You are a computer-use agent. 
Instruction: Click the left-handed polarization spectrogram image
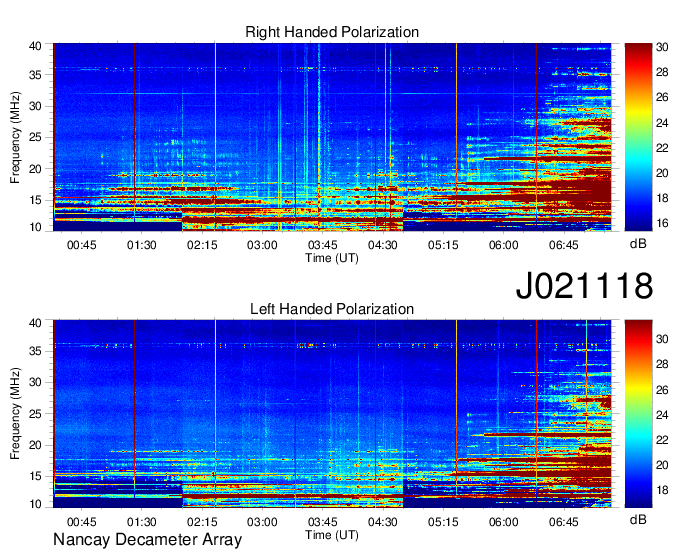tap(332, 414)
